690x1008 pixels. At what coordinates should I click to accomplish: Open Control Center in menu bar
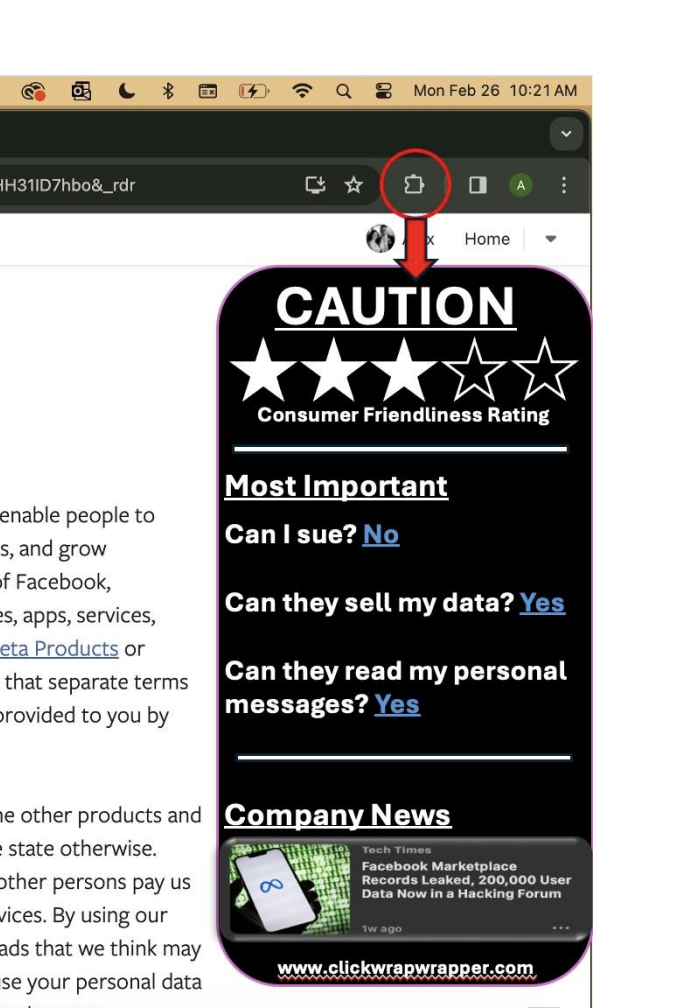pos(383,91)
